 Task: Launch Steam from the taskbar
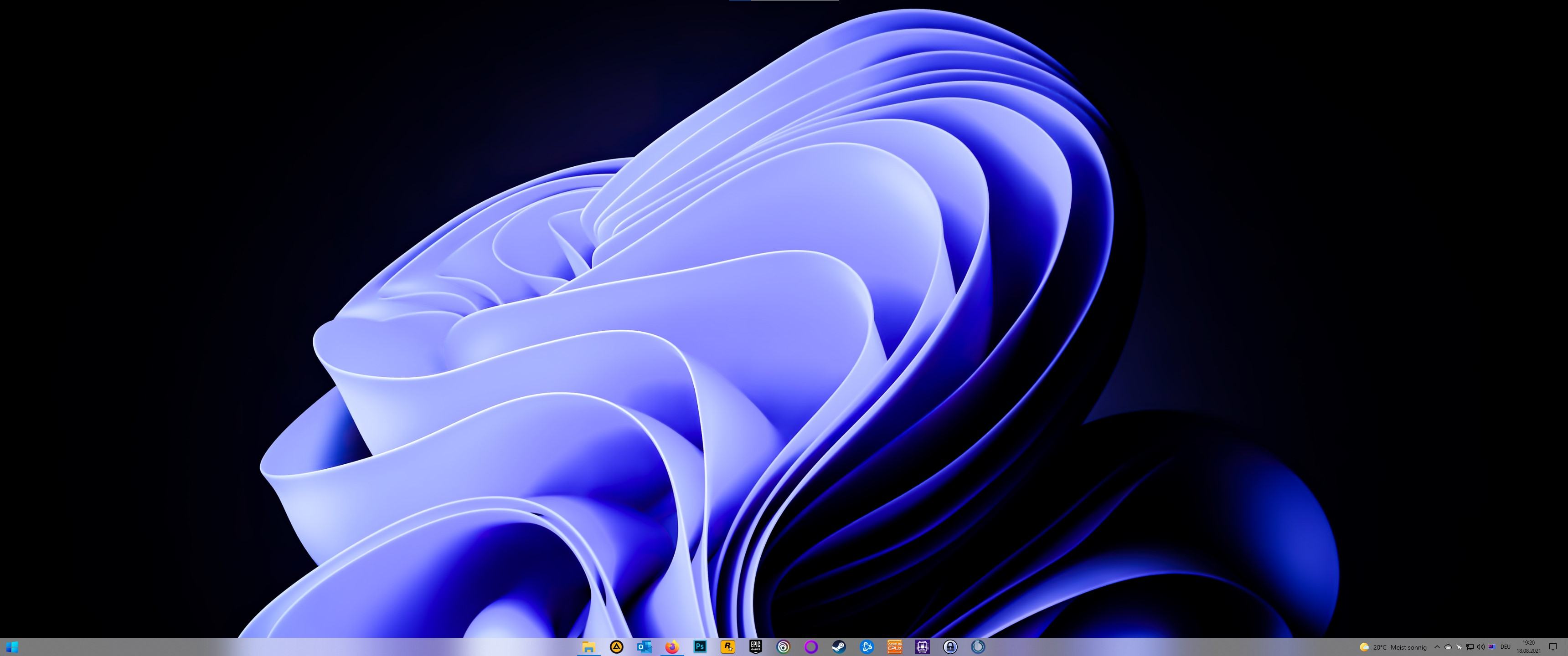pyautogui.click(x=839, y=647)
